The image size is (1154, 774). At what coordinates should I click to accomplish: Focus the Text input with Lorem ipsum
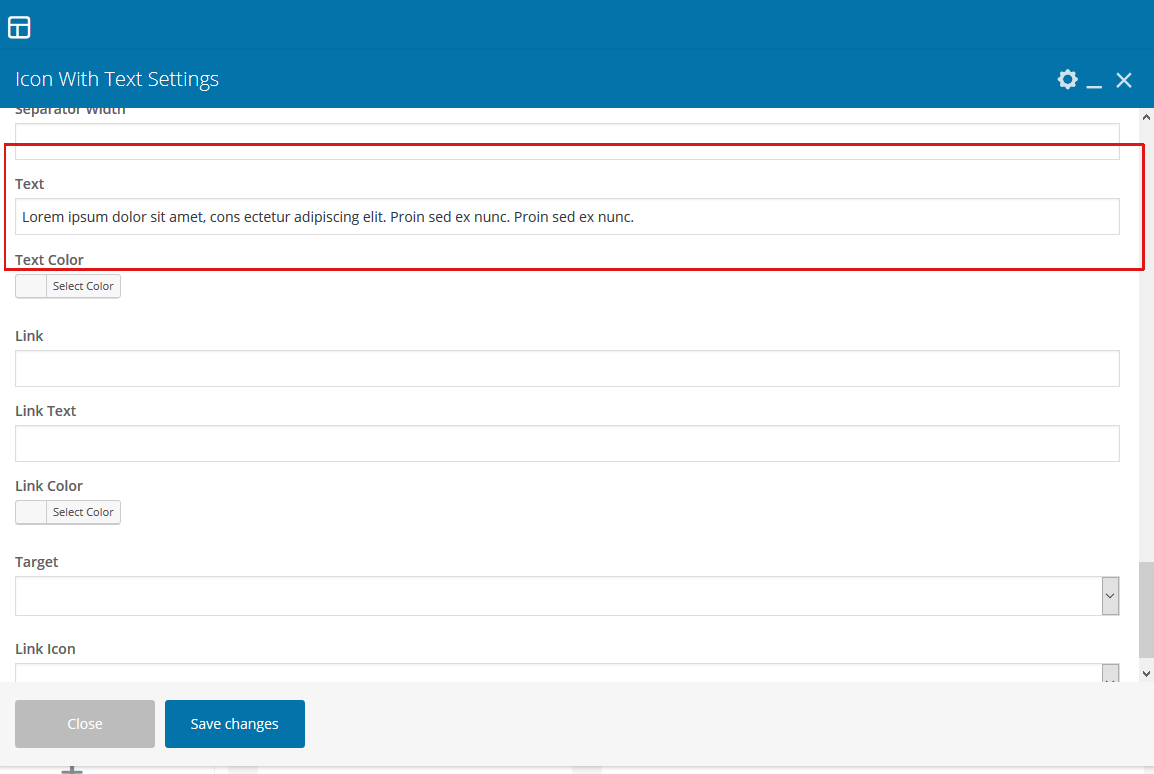[x=566, y=217]
